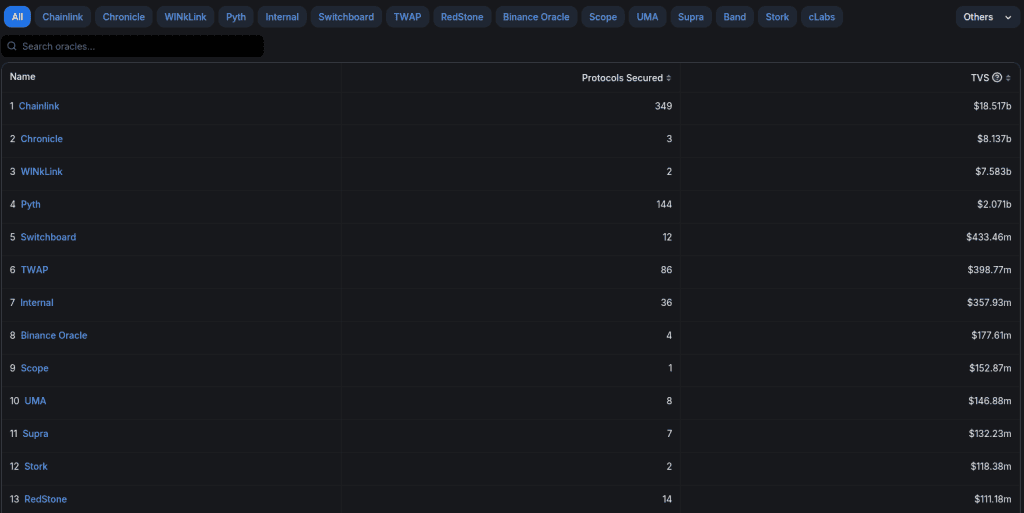Open RedStone link in table
This screenshot has height=513, width=1024.
coord(46,499)
